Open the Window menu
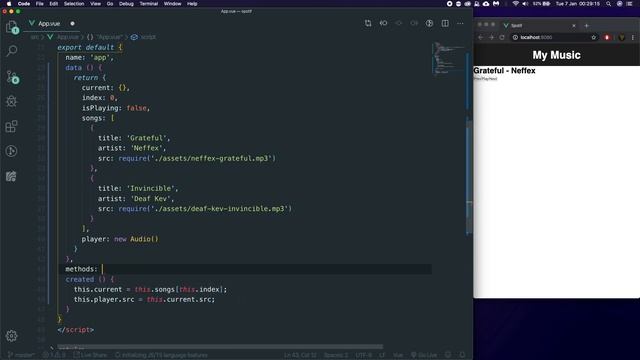The height and width of the screenshot is (360, 640). point(172,4)
